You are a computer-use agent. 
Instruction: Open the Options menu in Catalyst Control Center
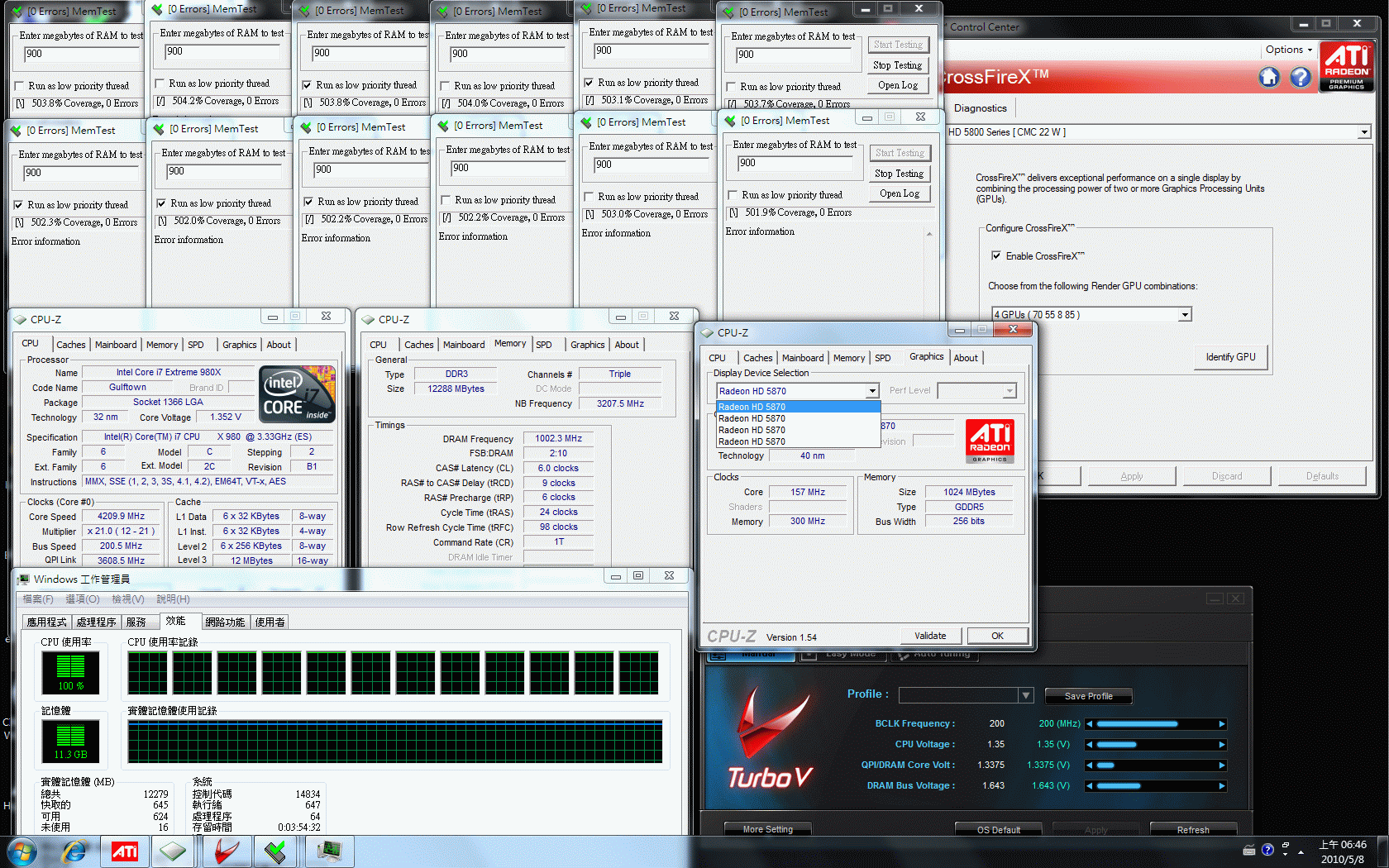click(x=1288, y=50)
